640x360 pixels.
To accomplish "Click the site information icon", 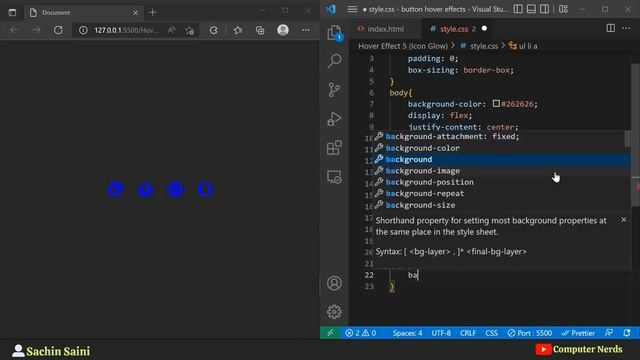I will [83, 30].
